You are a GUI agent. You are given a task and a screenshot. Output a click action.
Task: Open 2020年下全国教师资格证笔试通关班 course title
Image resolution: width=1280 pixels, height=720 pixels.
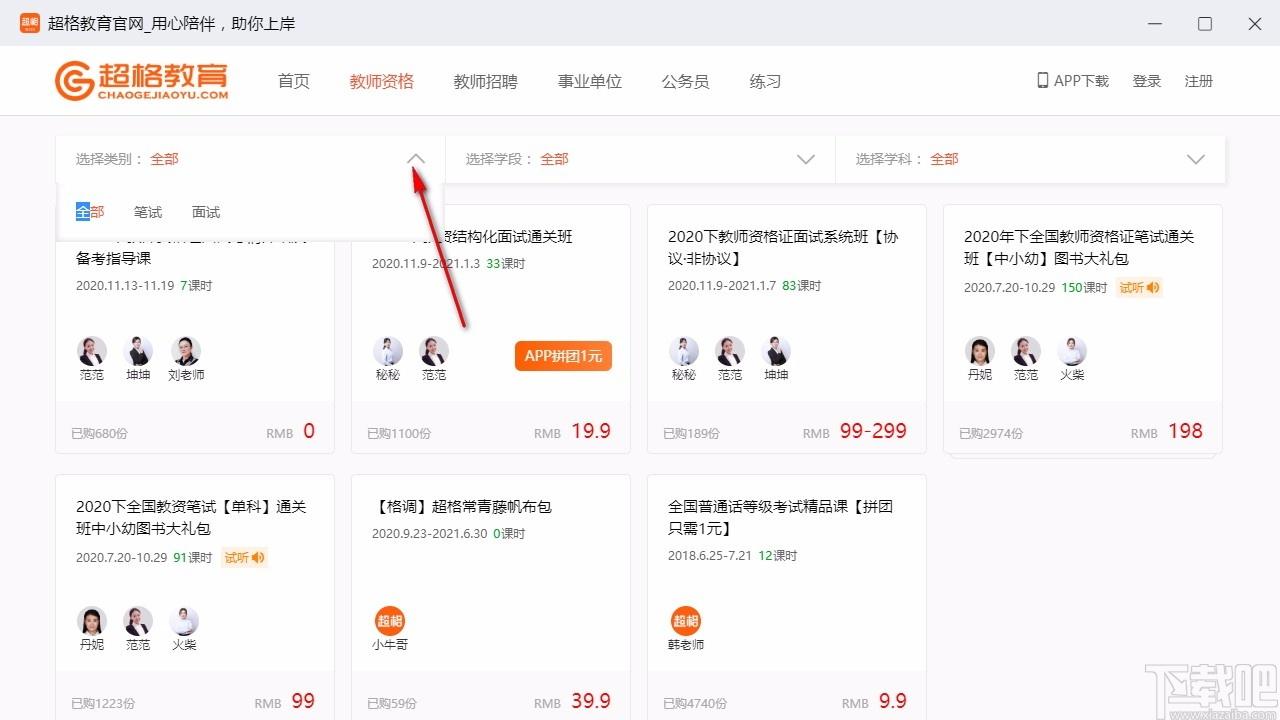(x=1079, y=247)
